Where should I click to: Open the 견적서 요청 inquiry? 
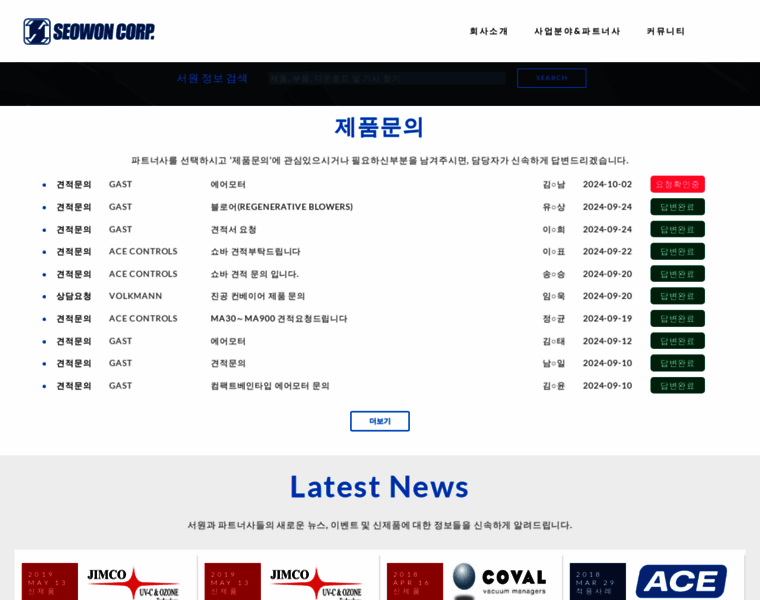pos(233,229)
